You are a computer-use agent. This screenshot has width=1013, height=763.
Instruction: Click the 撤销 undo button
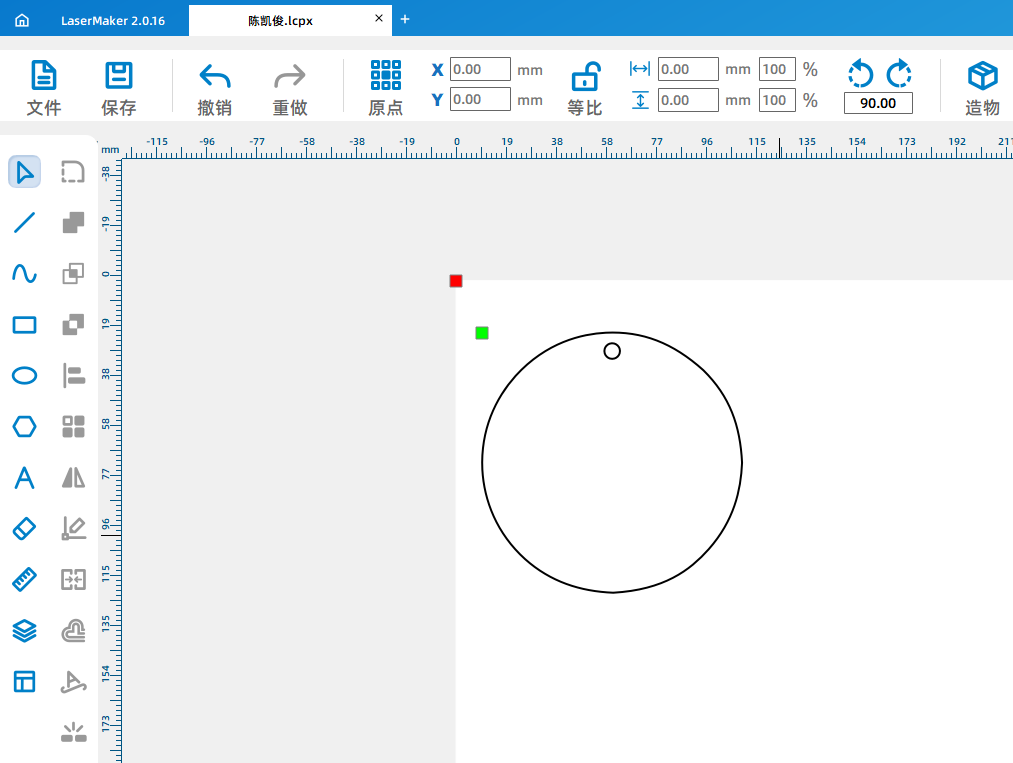[214, 88]
